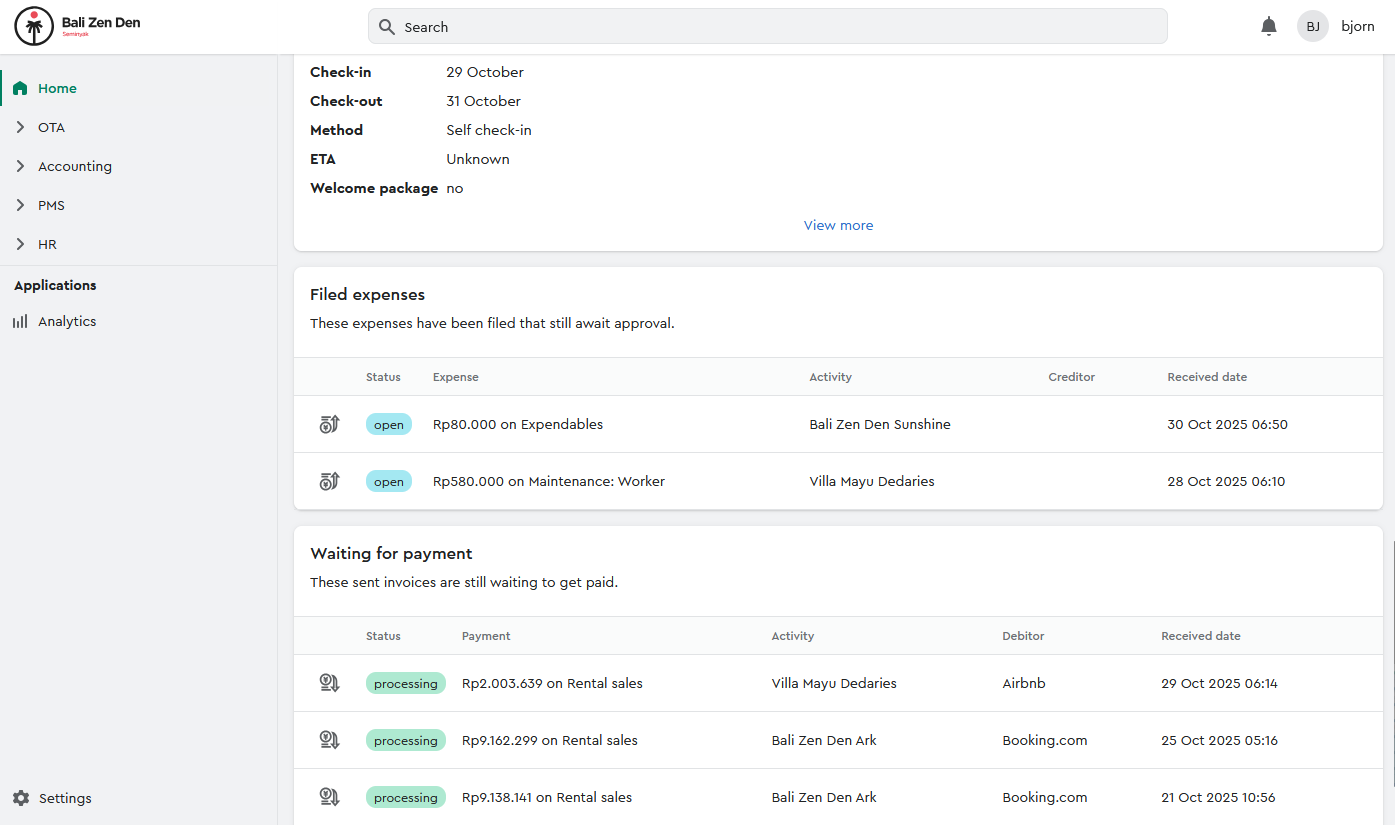The image size is (1395, 825).
Task: Click the Airbnb debitor cell
Action: [x=1024, y=683]
